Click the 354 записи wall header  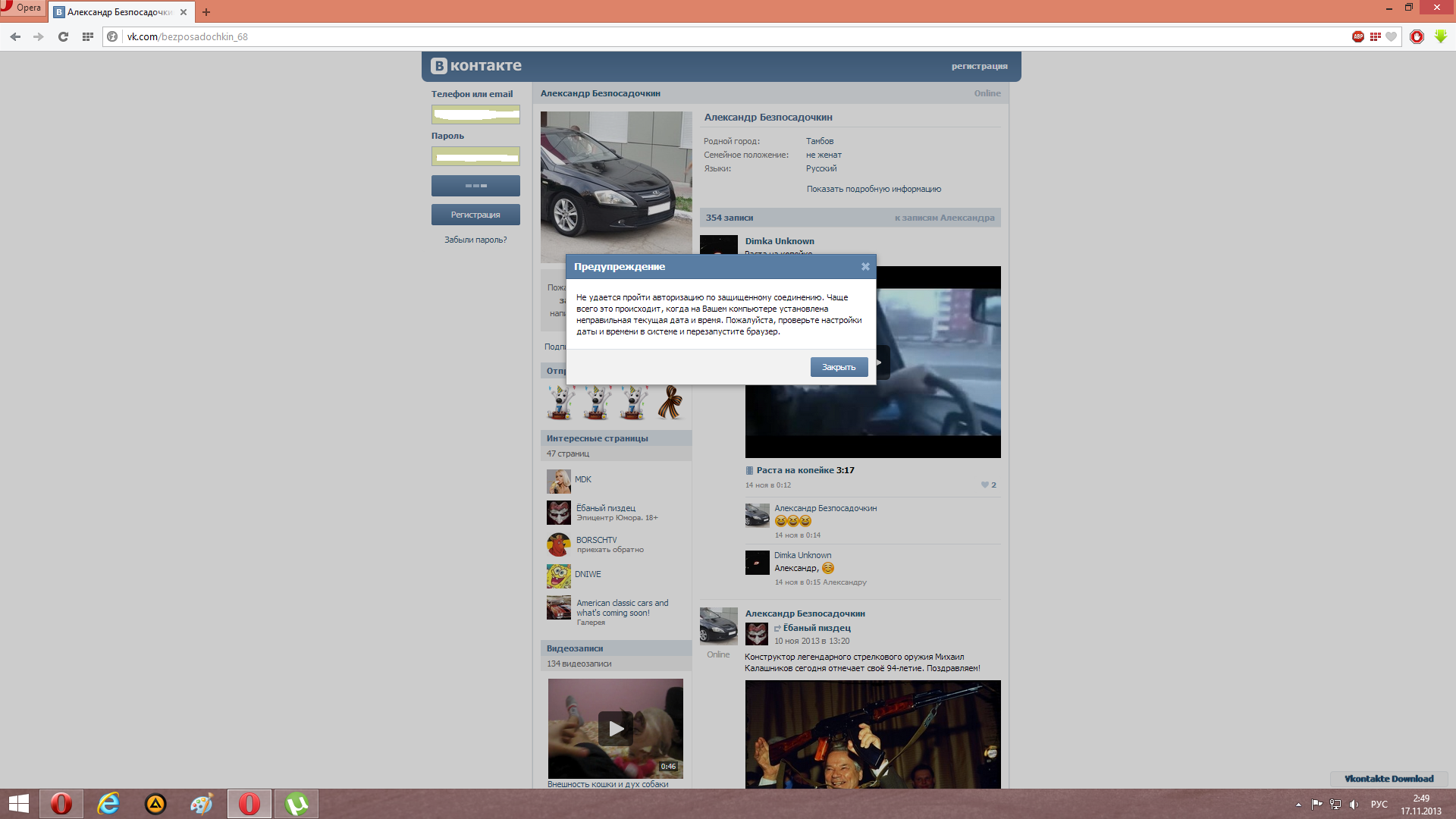pos(730,218)
